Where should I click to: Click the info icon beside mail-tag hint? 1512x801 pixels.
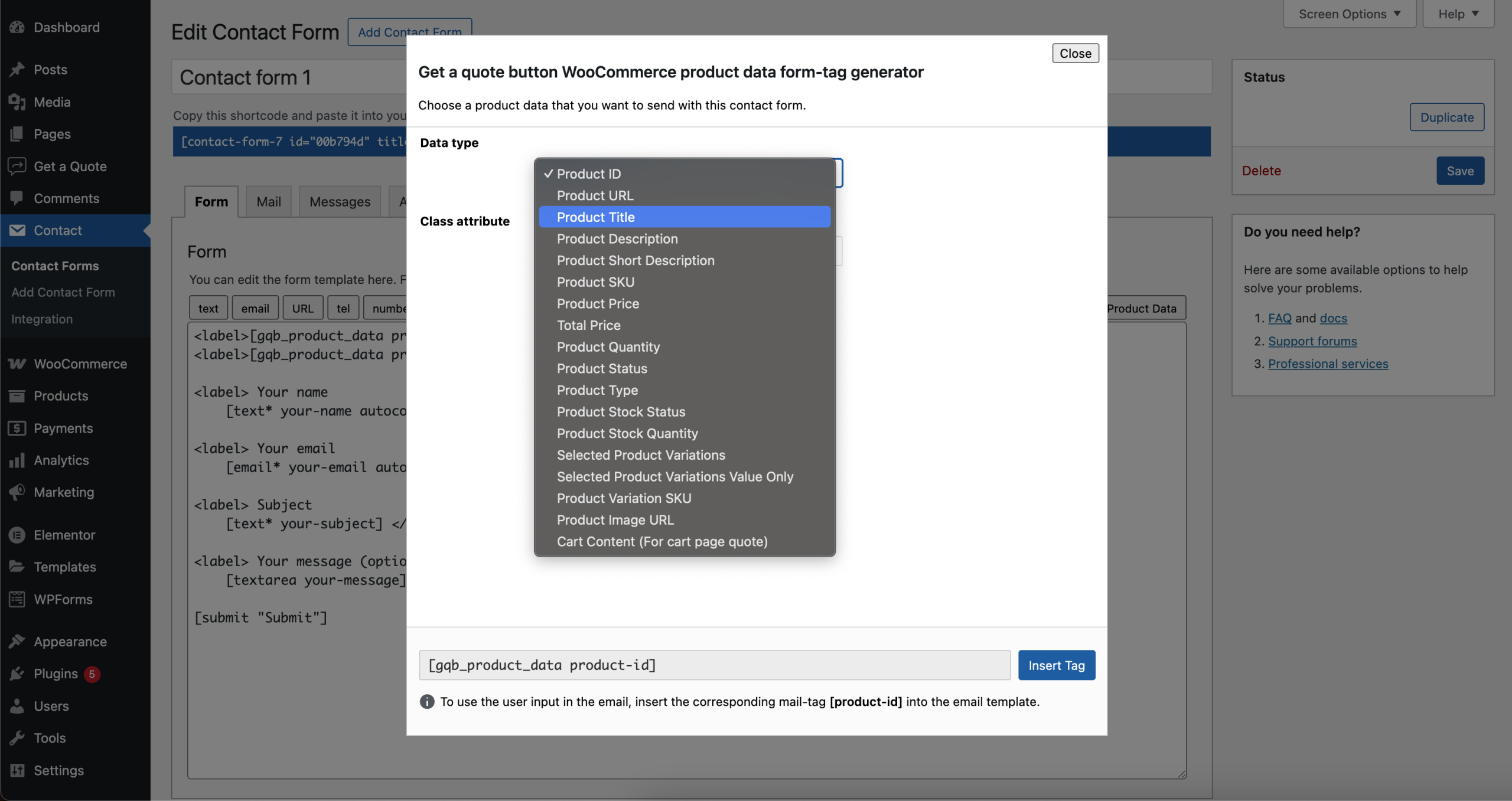pos(426,701)
